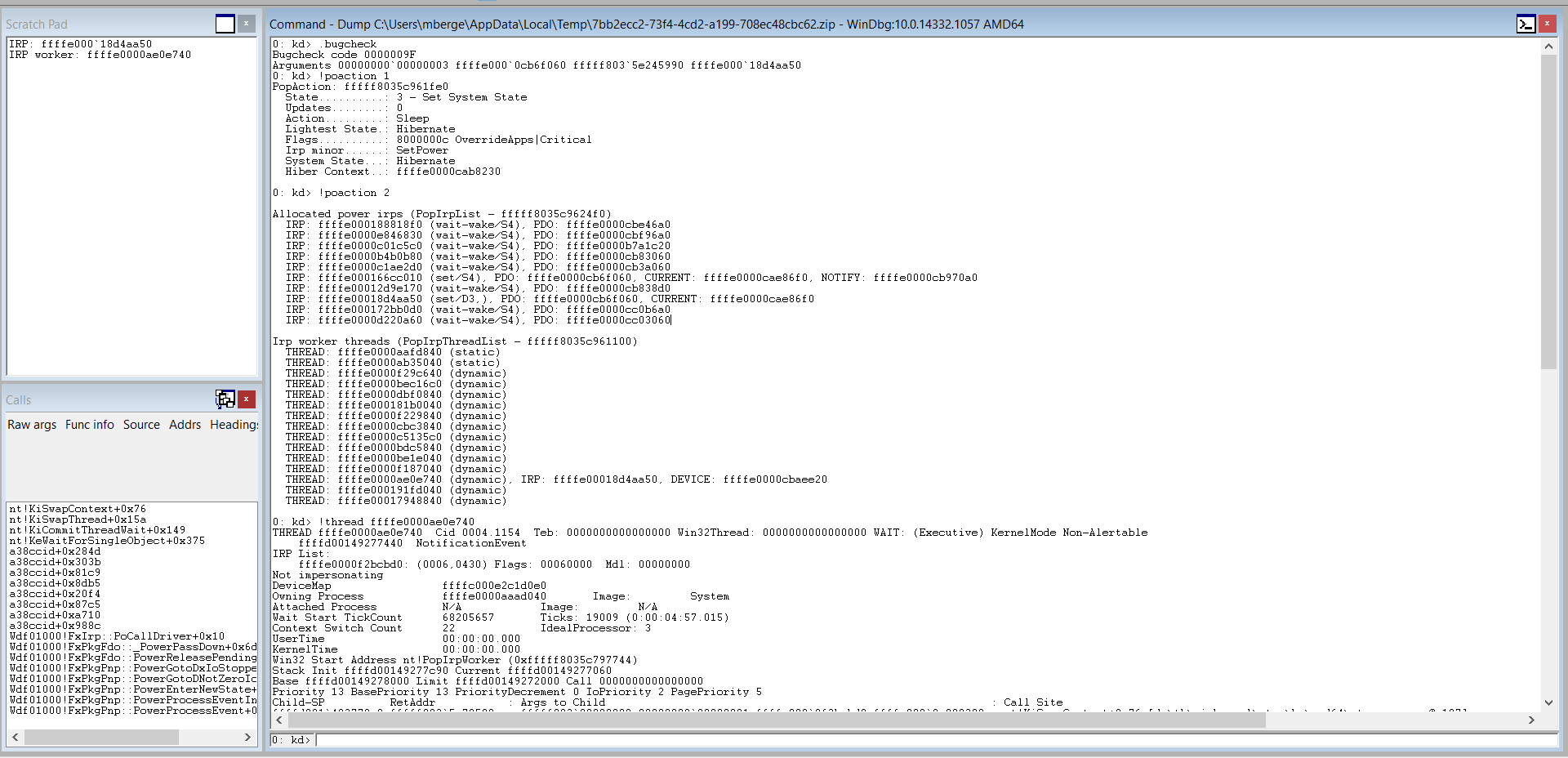Click the terminal icon on the Command window title bar

click(1526, 24)
